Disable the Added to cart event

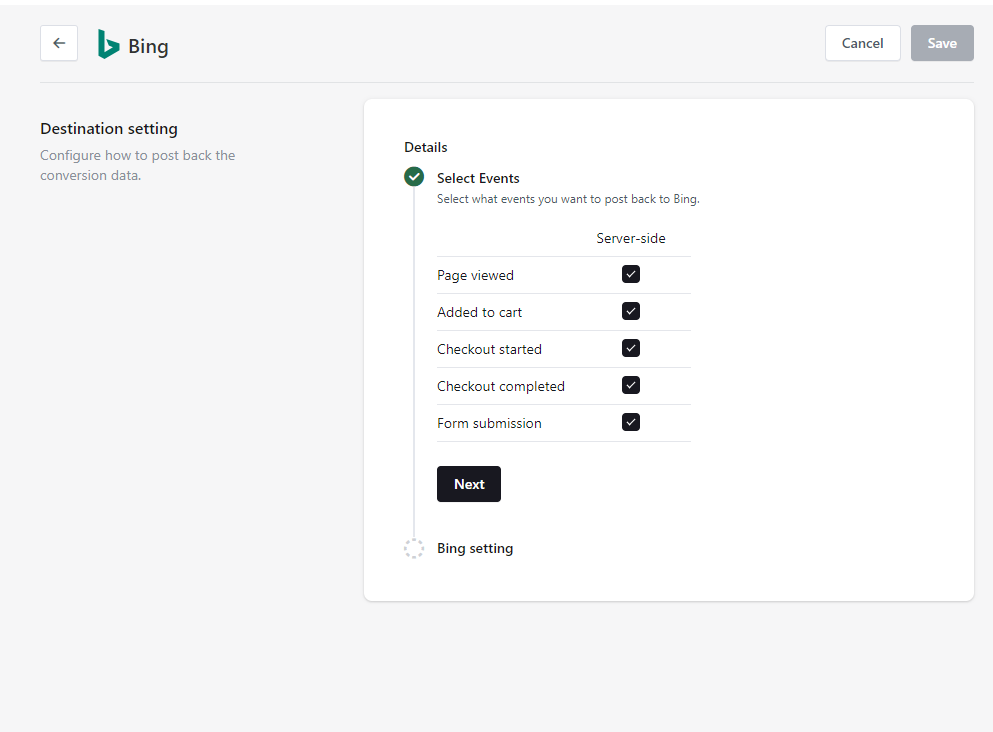[631, 310]
